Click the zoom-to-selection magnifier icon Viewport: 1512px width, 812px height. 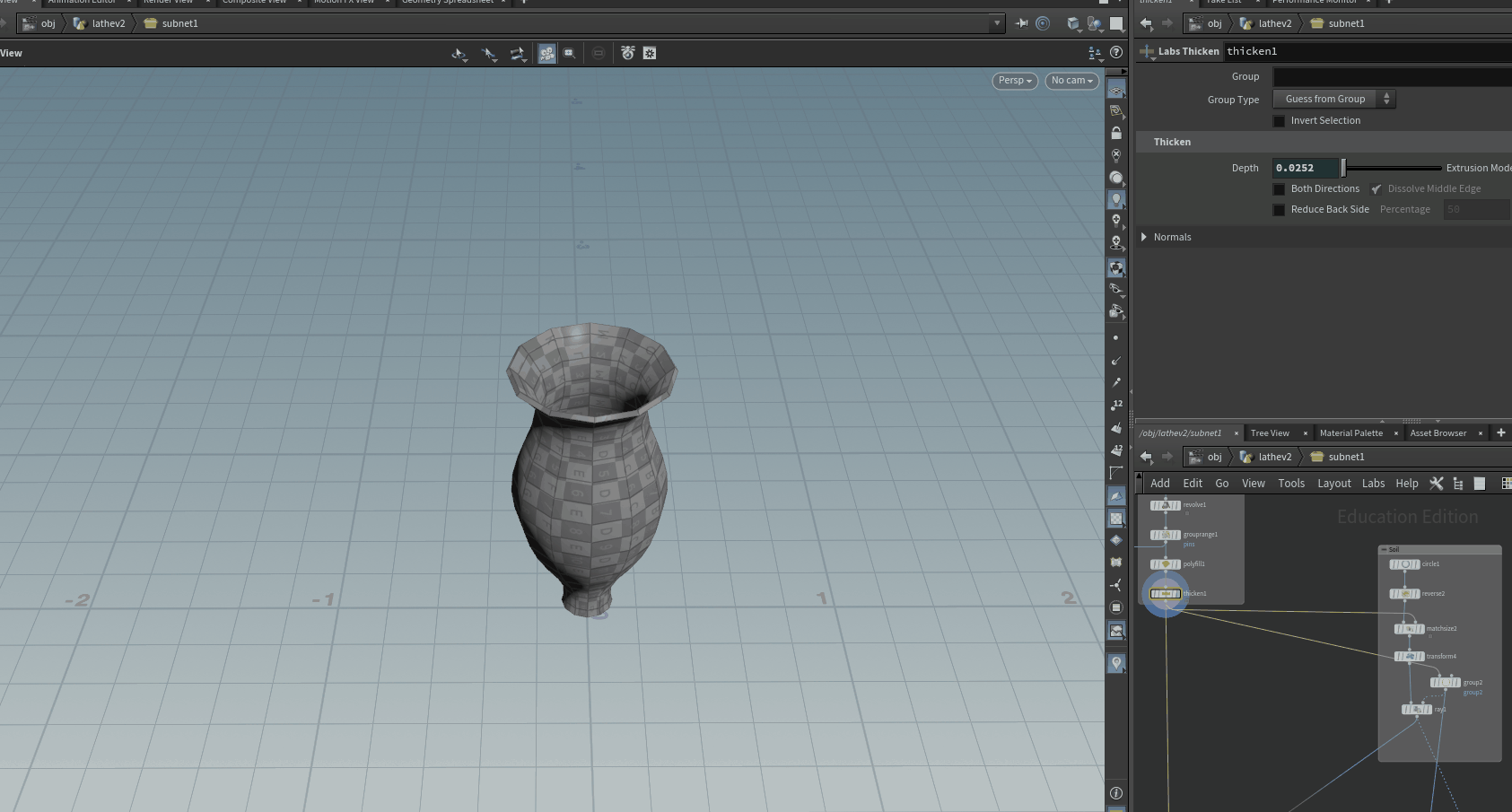(569, 54)
